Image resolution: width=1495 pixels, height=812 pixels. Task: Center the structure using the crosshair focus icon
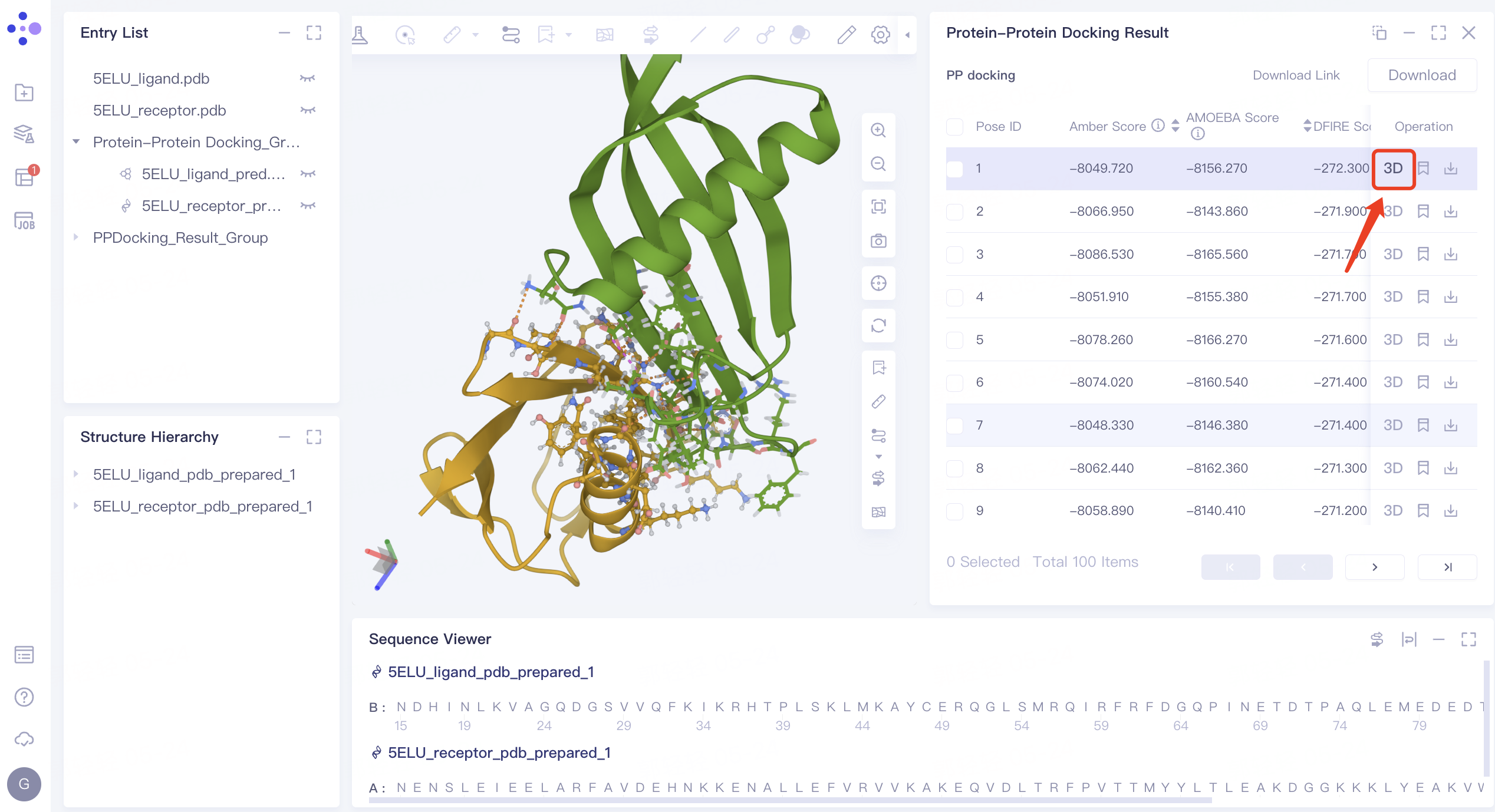878,283
